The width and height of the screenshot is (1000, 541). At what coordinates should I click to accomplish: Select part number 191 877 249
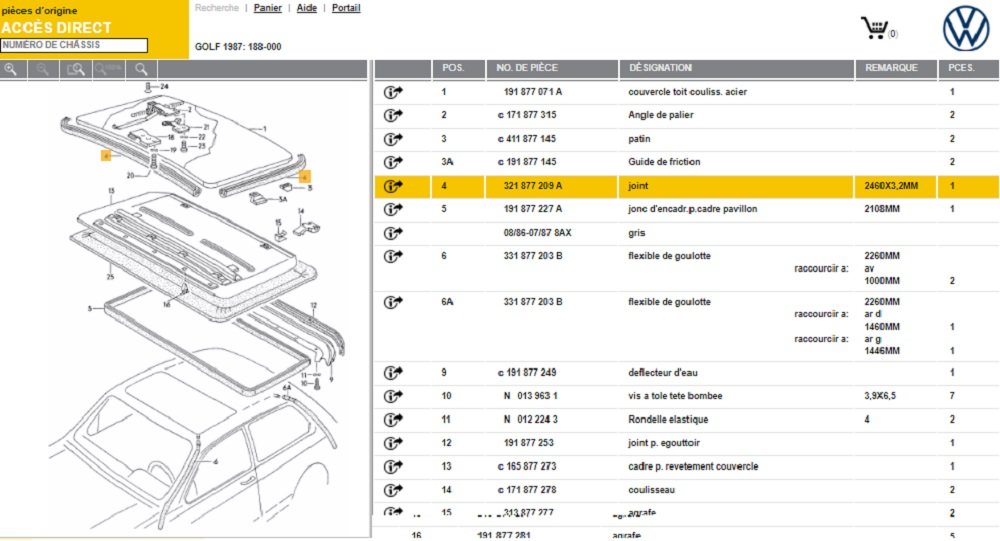pyautogui.click(x=531, y=373)
